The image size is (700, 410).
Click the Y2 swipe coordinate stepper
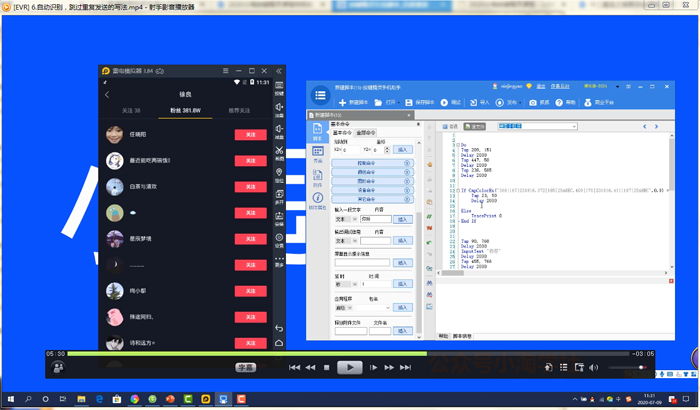387,150
